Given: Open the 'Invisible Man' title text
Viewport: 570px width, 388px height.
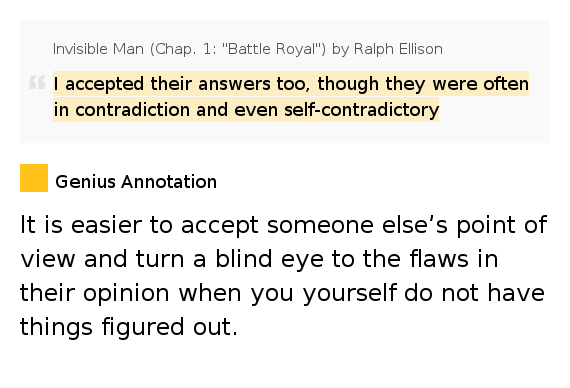Looking at the screenshot, I should pyautogui.click(x=99, y=49).
